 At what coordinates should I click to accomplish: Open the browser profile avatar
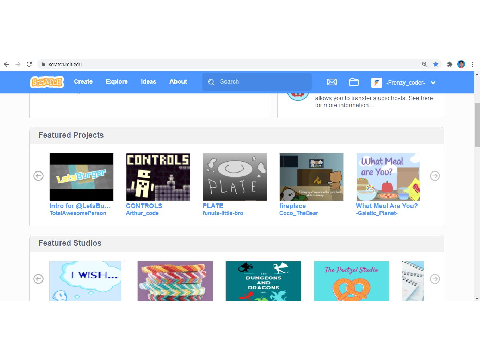click(x=461, y=64)
